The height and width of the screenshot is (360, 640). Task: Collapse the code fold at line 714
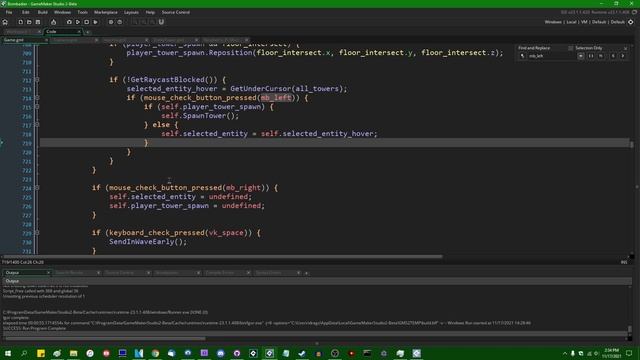(x=37, y=98)
